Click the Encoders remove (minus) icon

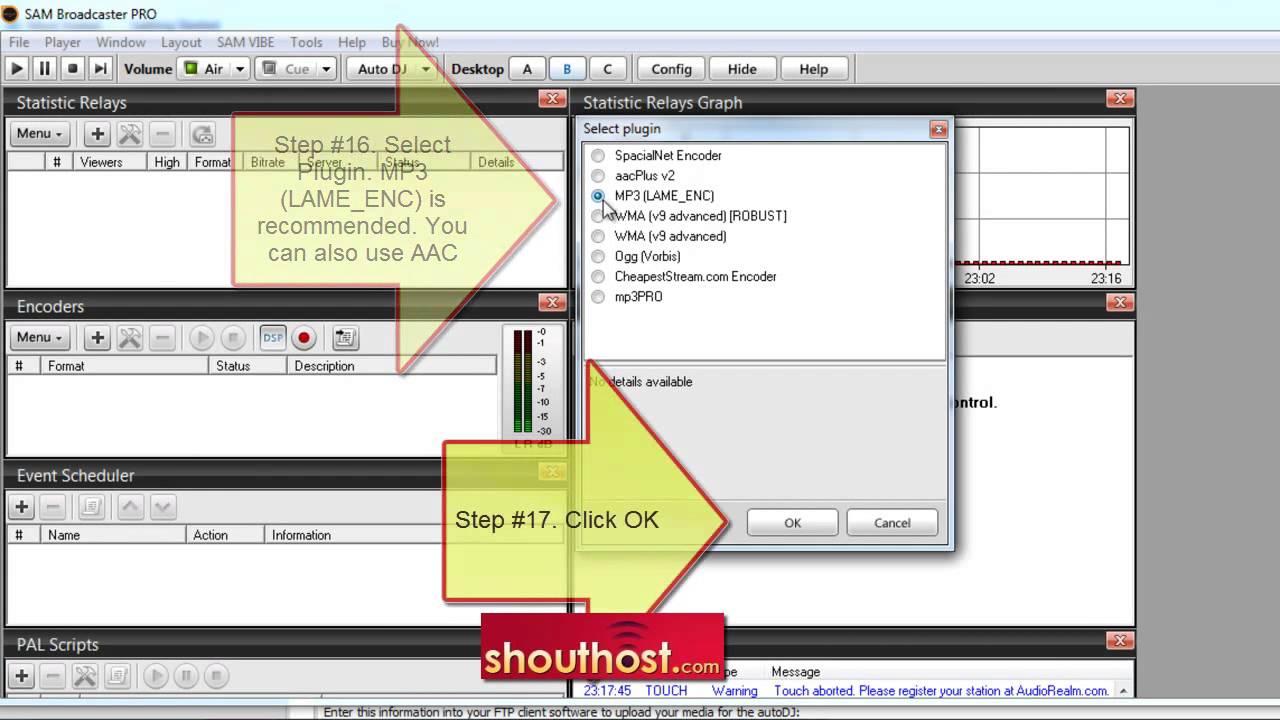163,337
